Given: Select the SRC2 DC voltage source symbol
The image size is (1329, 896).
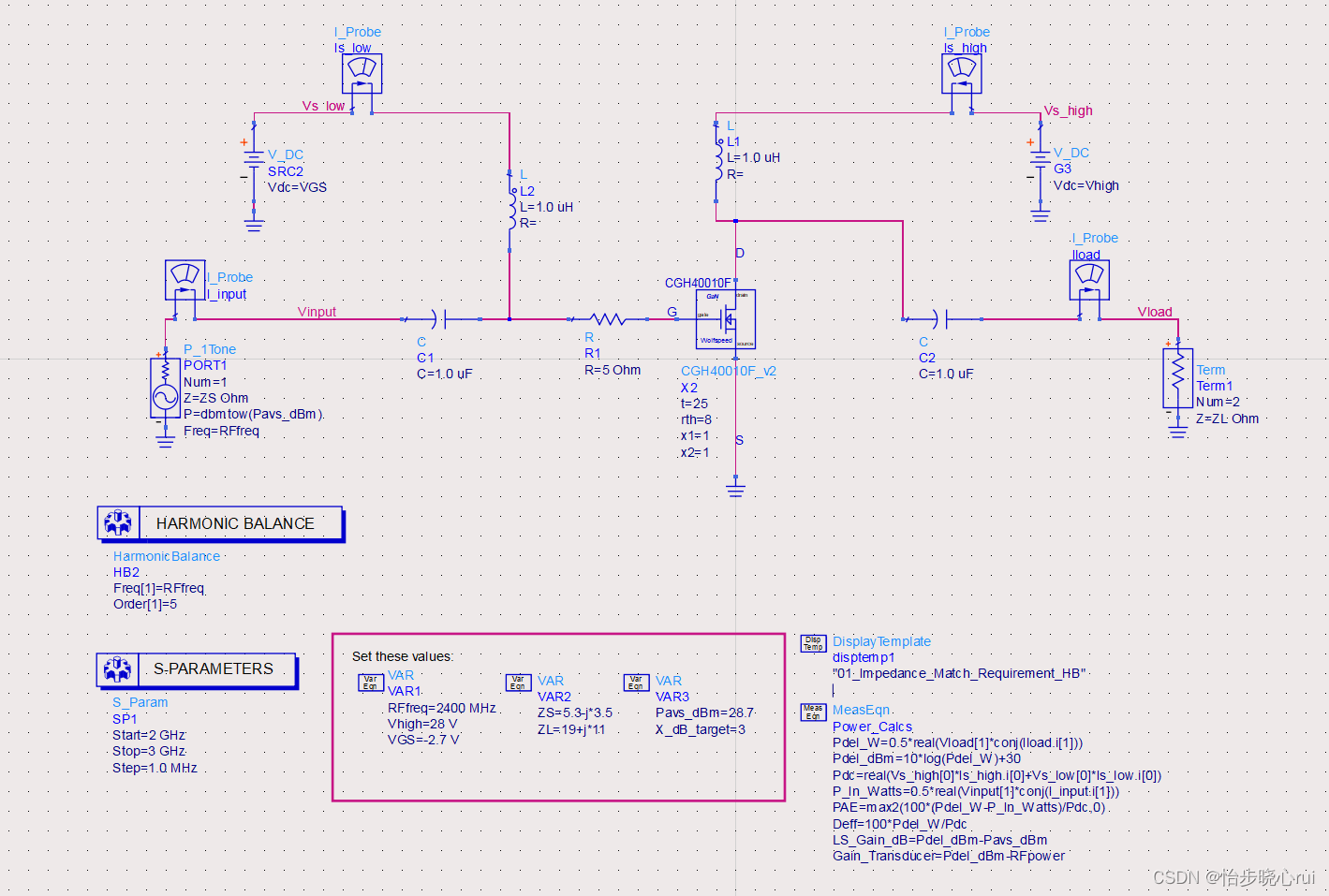Looking at the screenshot, I should point(254,162).
